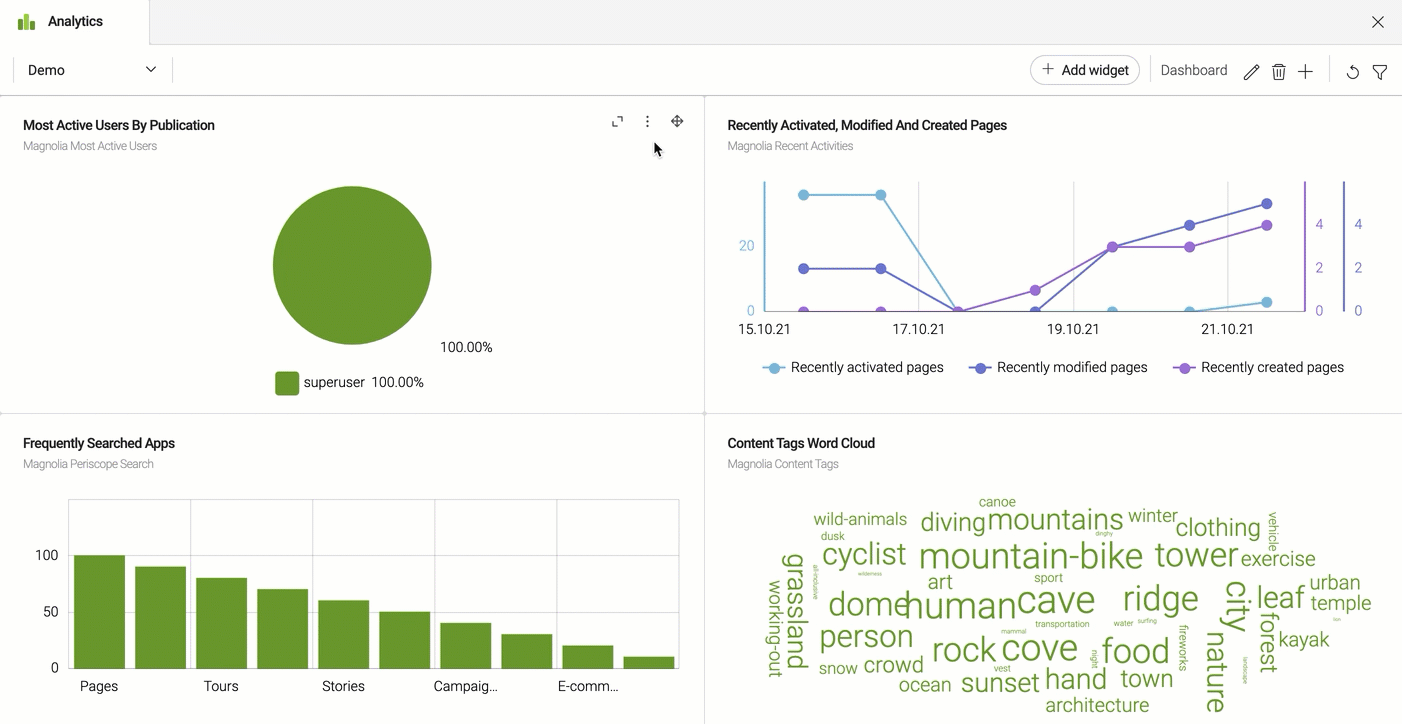This screenshot has height=724, width=1402.
Task: Switch to the Analytics tab
Action: point(74,21)
